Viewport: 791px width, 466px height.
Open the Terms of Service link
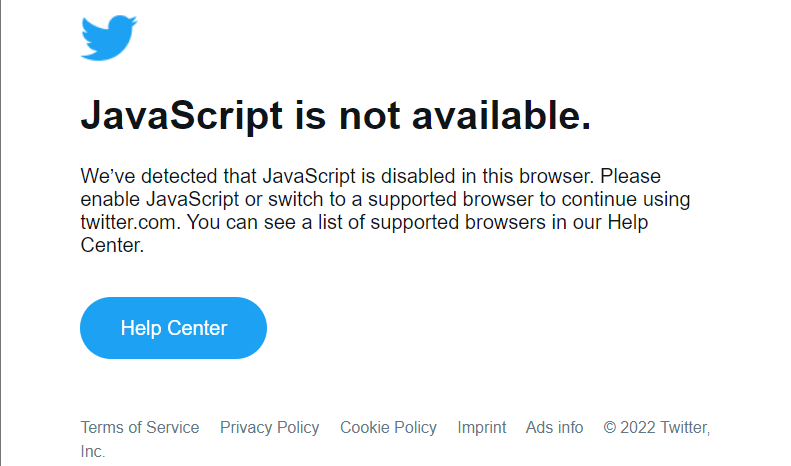point(140,427)
